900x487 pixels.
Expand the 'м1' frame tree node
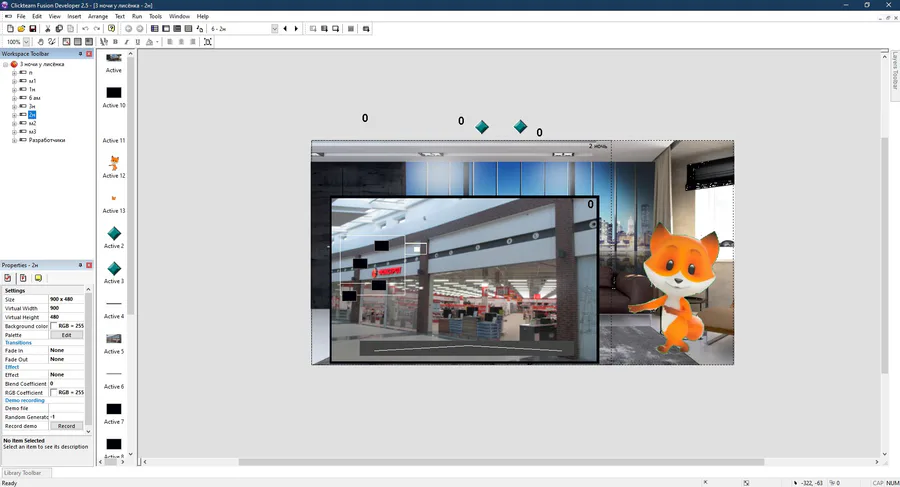(14, 82)
